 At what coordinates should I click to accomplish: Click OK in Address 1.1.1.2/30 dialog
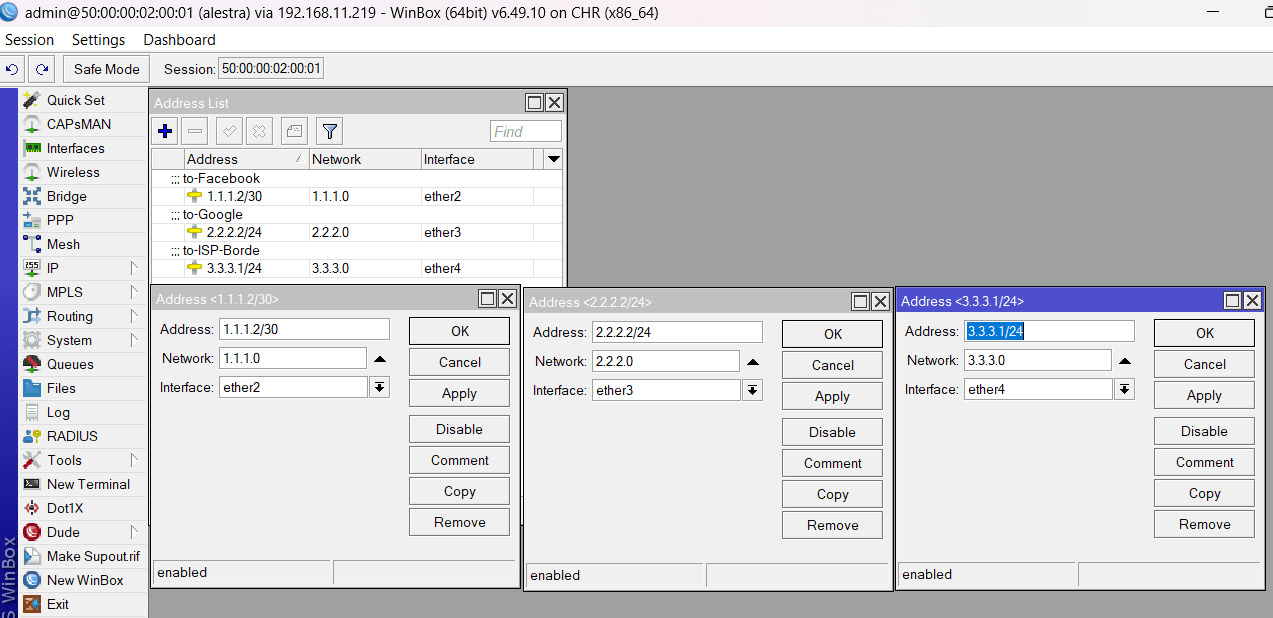coord(459,331)
